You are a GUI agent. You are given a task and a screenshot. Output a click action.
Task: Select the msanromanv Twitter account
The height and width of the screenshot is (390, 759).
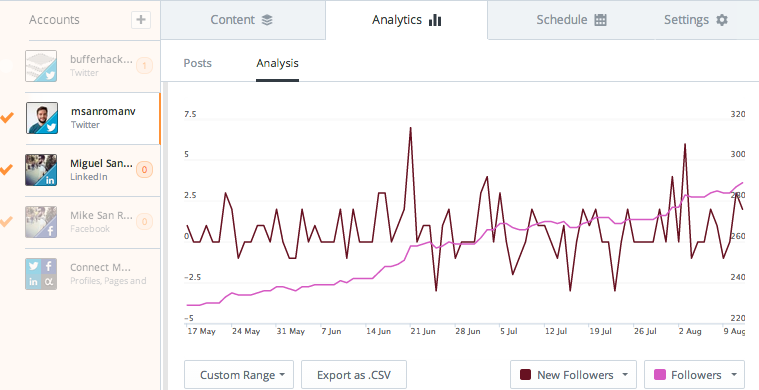(x=92, y=118)
